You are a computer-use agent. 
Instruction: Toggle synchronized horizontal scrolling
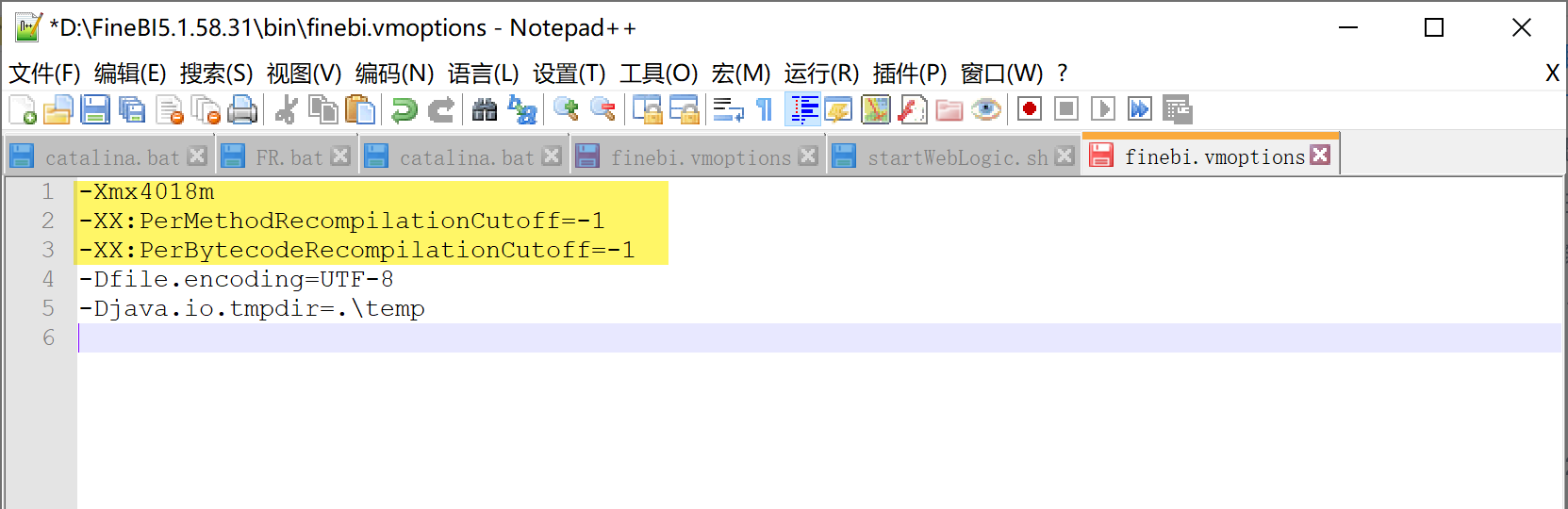point(684,110)
